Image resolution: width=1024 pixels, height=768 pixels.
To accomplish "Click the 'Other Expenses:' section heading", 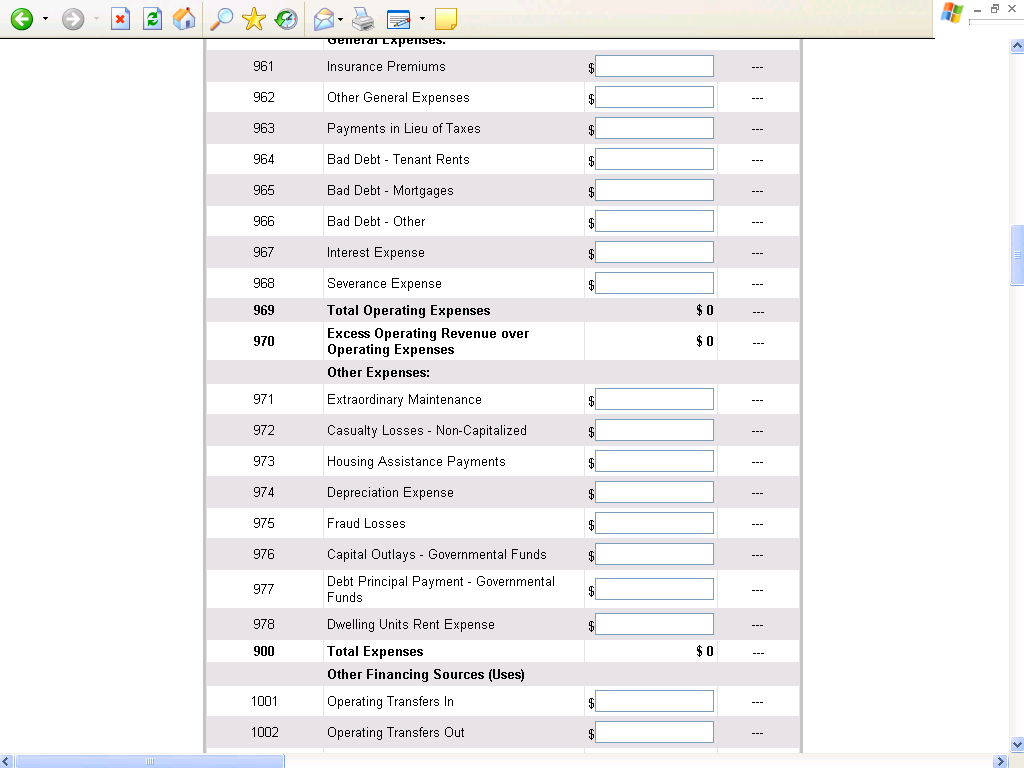I will click(378, 372).
